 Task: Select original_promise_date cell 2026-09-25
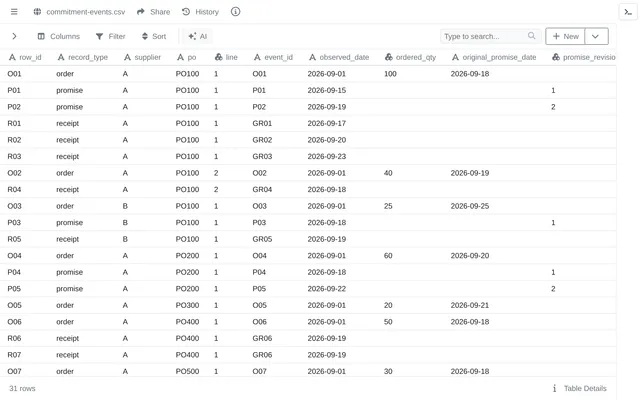(x=470, y=206)
